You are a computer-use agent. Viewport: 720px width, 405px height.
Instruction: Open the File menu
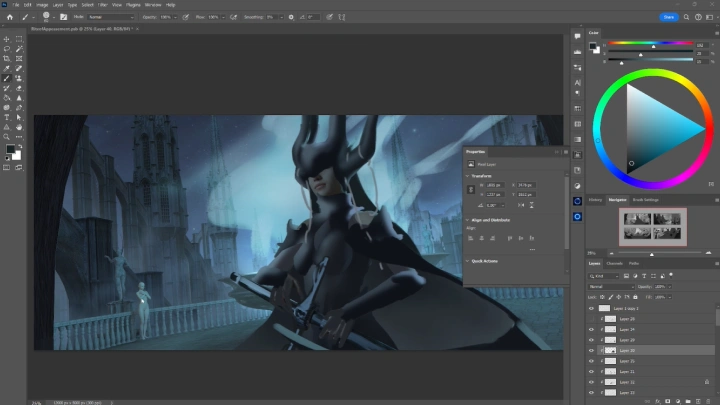pos(16,5)
